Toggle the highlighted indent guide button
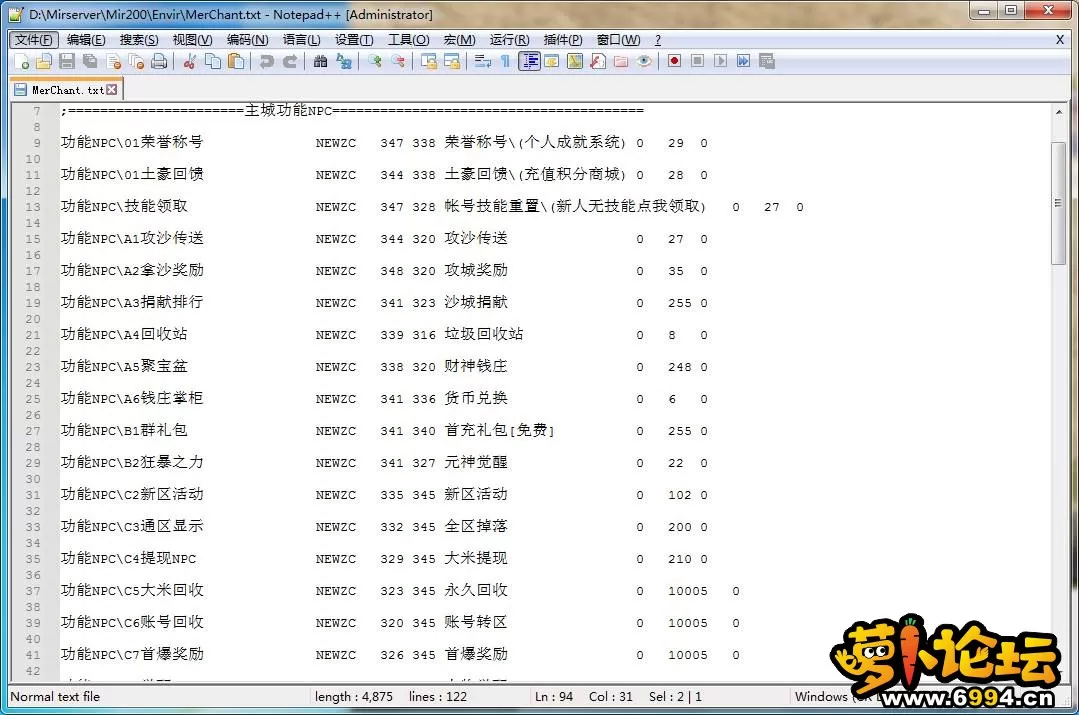This screenshot has width=1079, height=715. (529, 62)
